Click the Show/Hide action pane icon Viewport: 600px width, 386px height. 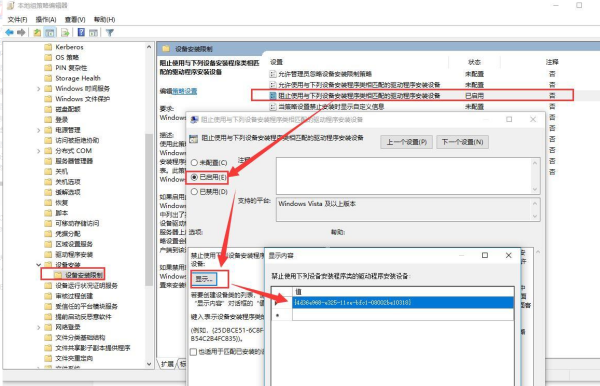click(93, 33)
